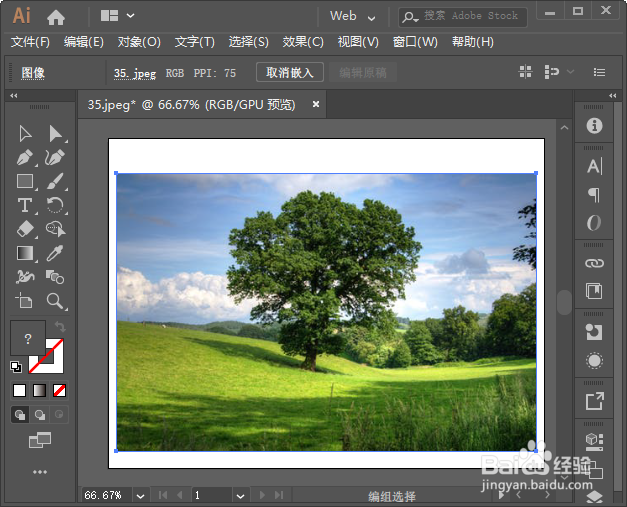Open the Info panel icon
The width and height of the screenshot is (627, 507).
[x=594, y=126]
